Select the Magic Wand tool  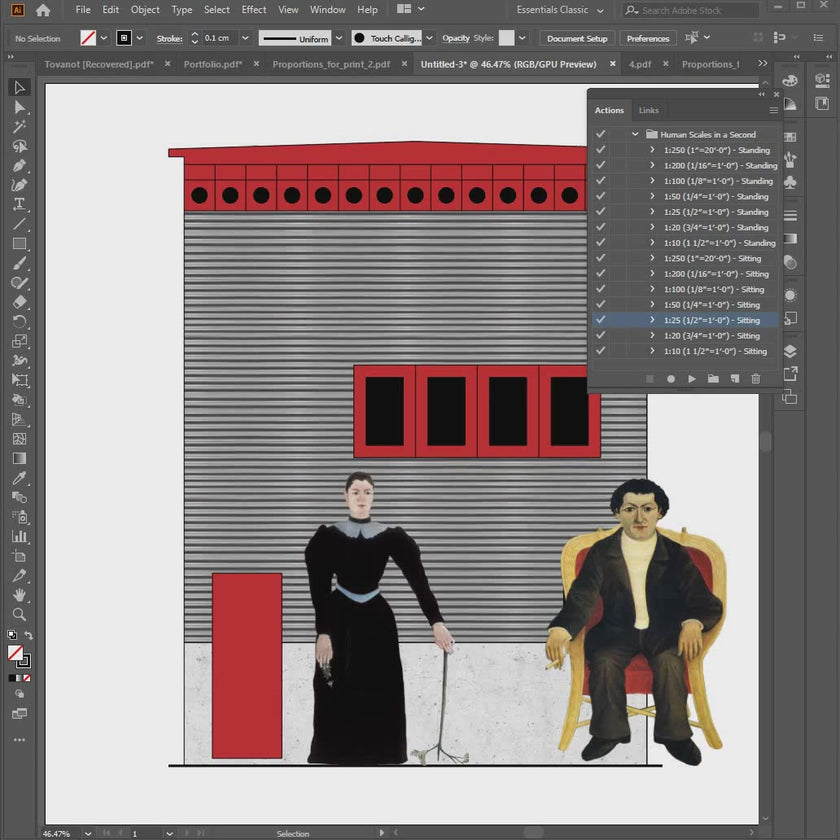(19, 126)
